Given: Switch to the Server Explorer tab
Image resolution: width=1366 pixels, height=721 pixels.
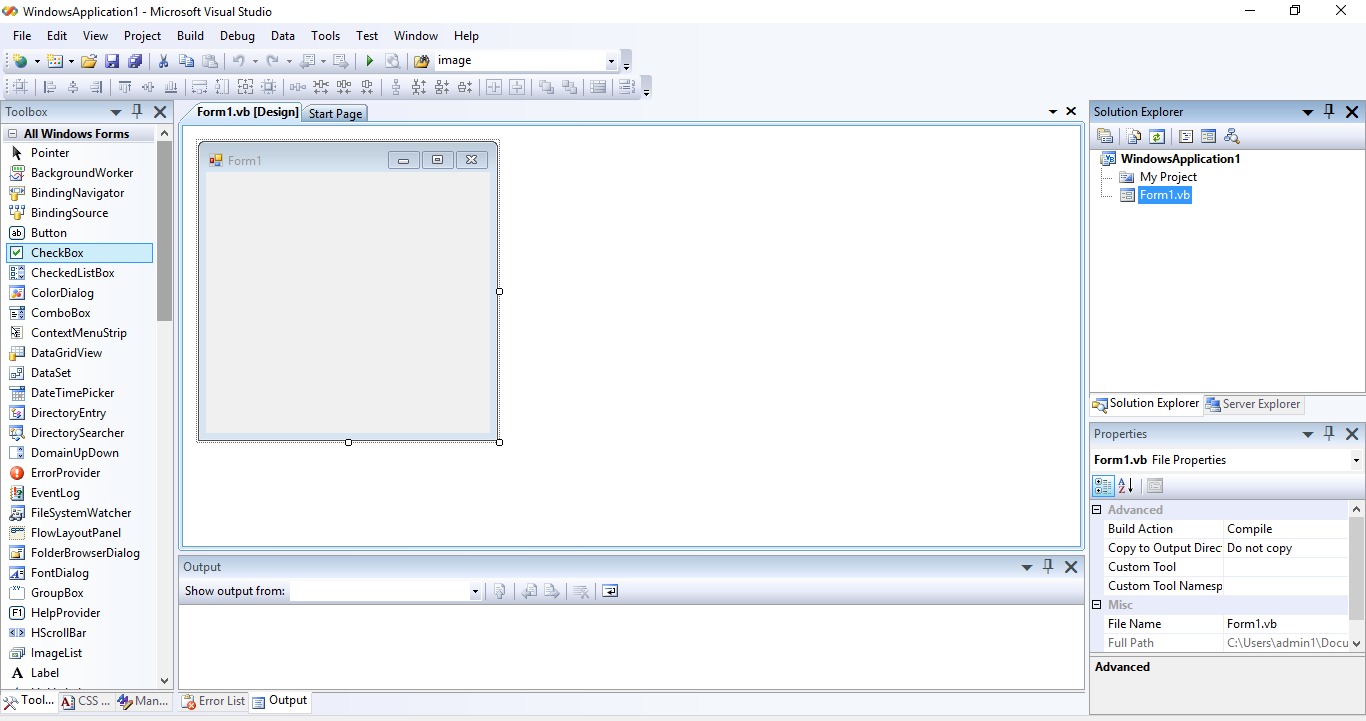Looking at the screenshot, I should coord(1253,404).
